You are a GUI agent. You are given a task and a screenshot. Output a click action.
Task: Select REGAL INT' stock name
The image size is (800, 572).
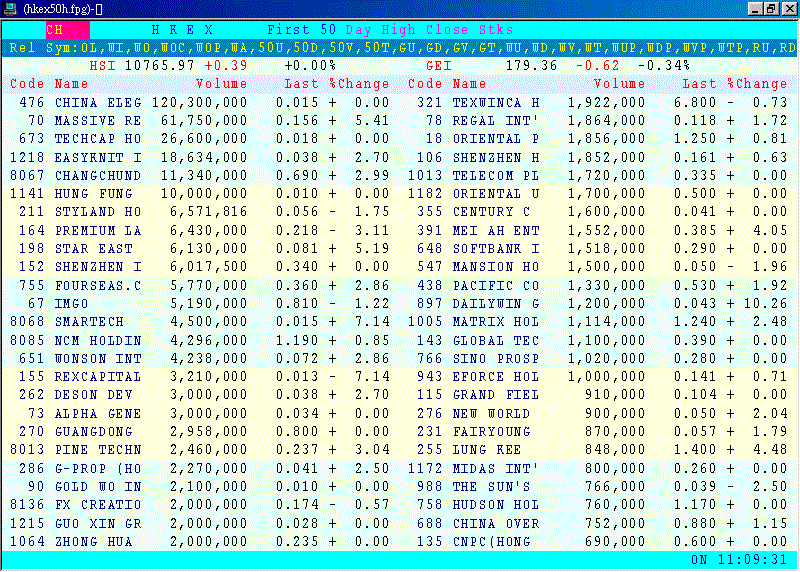pos(496,121)
